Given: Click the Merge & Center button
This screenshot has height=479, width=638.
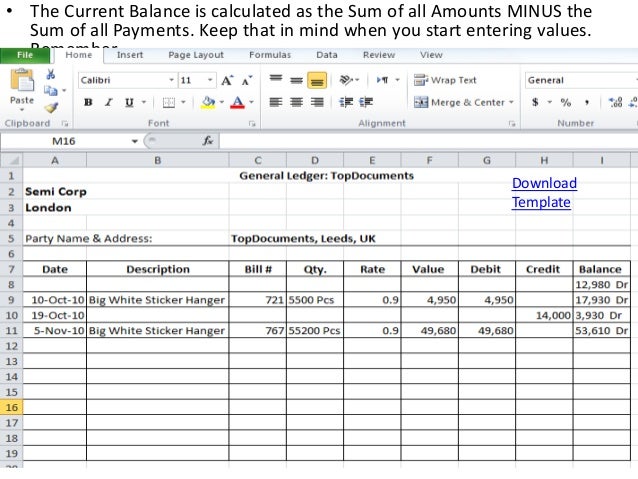Looking at the screenshot, I should (x=459, y=102).
